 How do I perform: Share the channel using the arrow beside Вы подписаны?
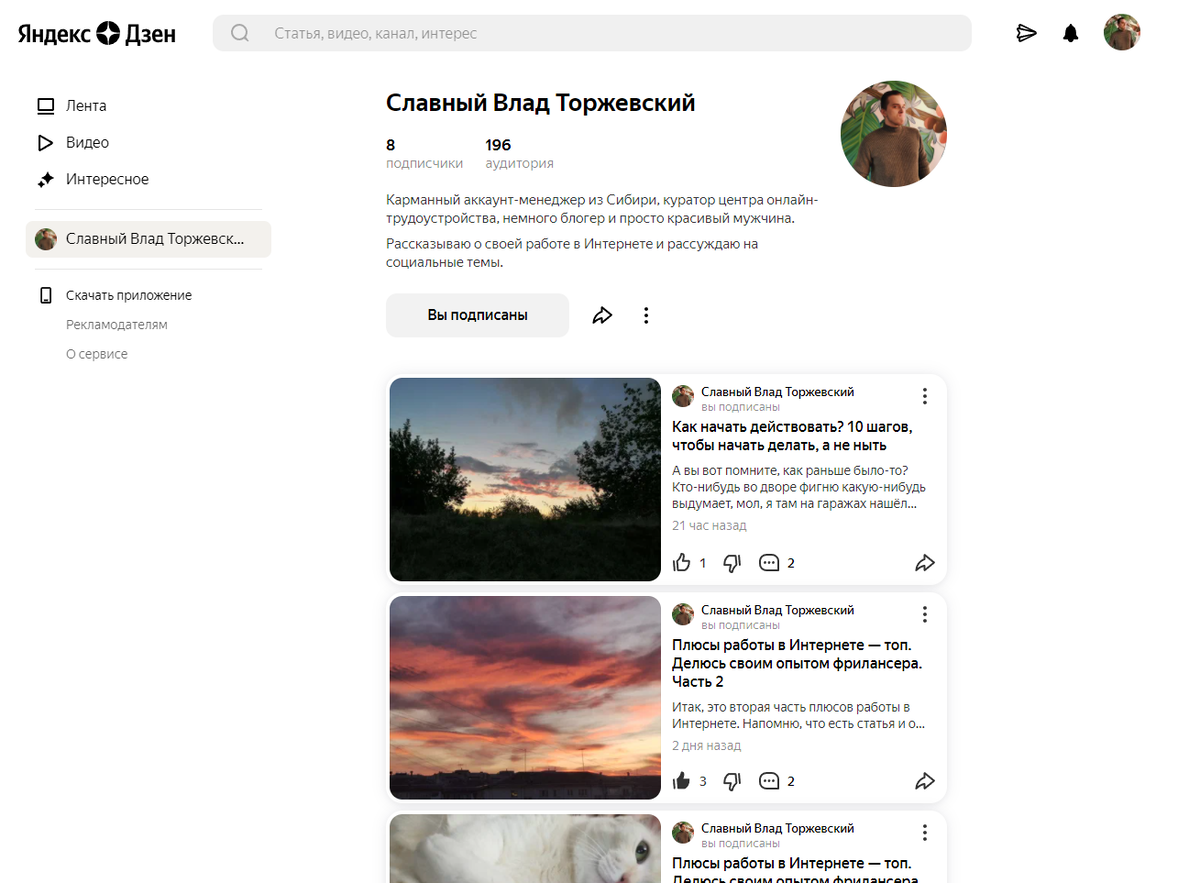click(602, 316)
